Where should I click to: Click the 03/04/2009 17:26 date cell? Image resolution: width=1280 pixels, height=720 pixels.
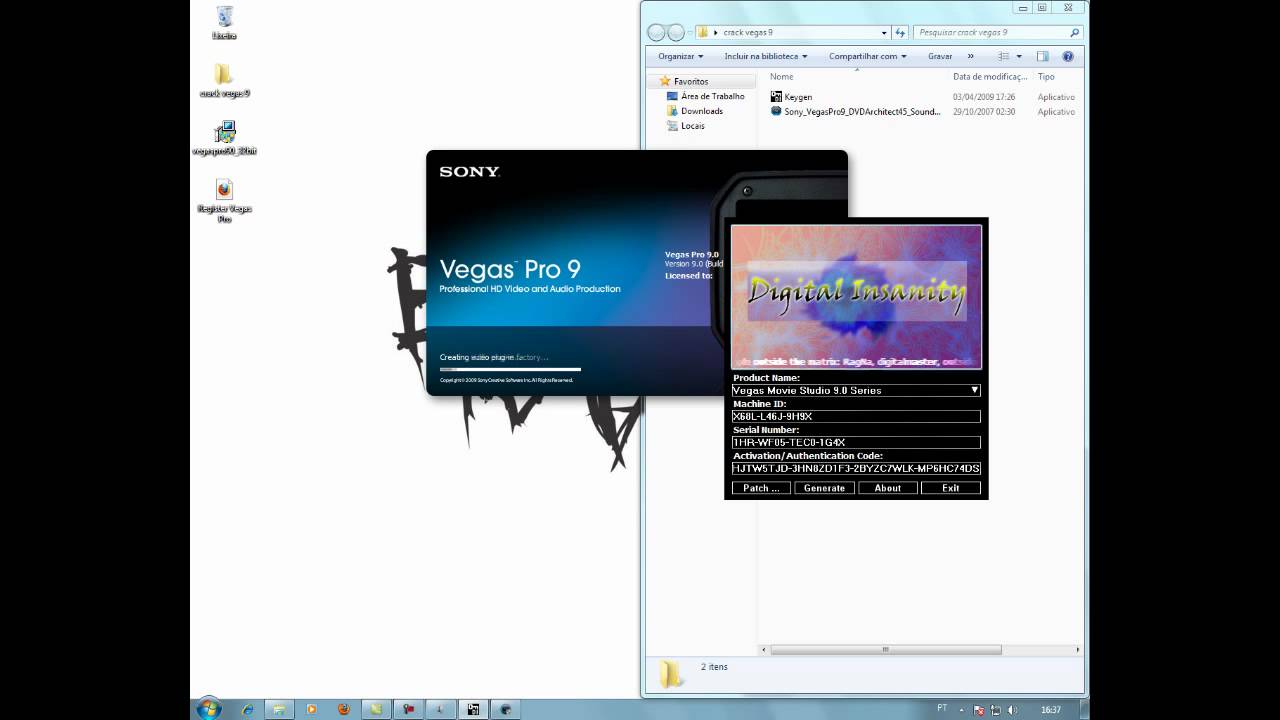coord(984,97)
